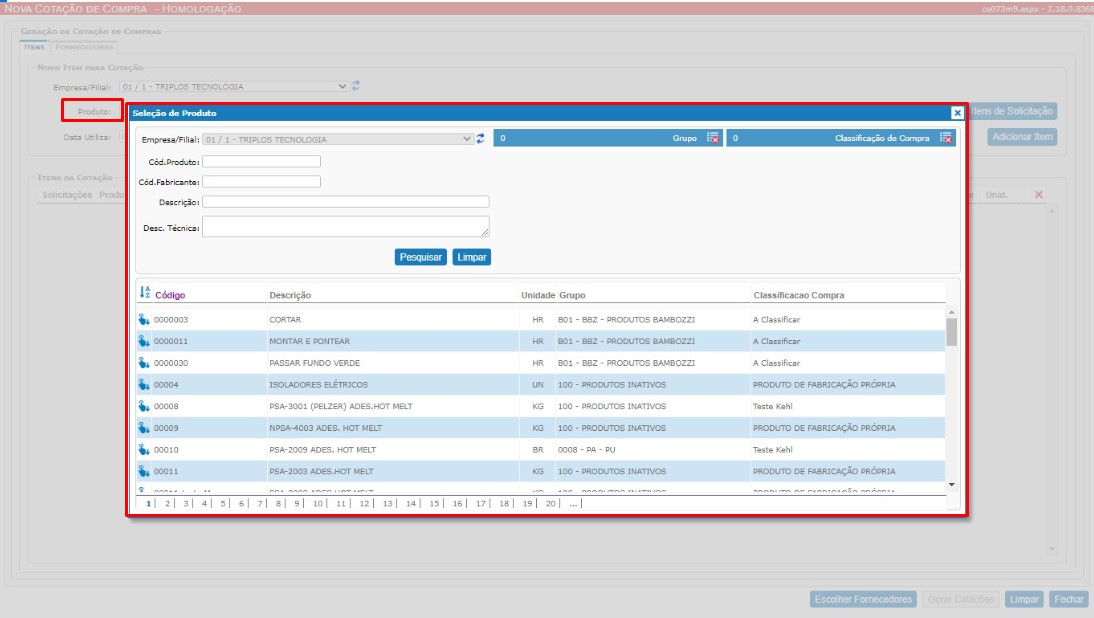
Task: Go to results page 5
Action: 223,503
